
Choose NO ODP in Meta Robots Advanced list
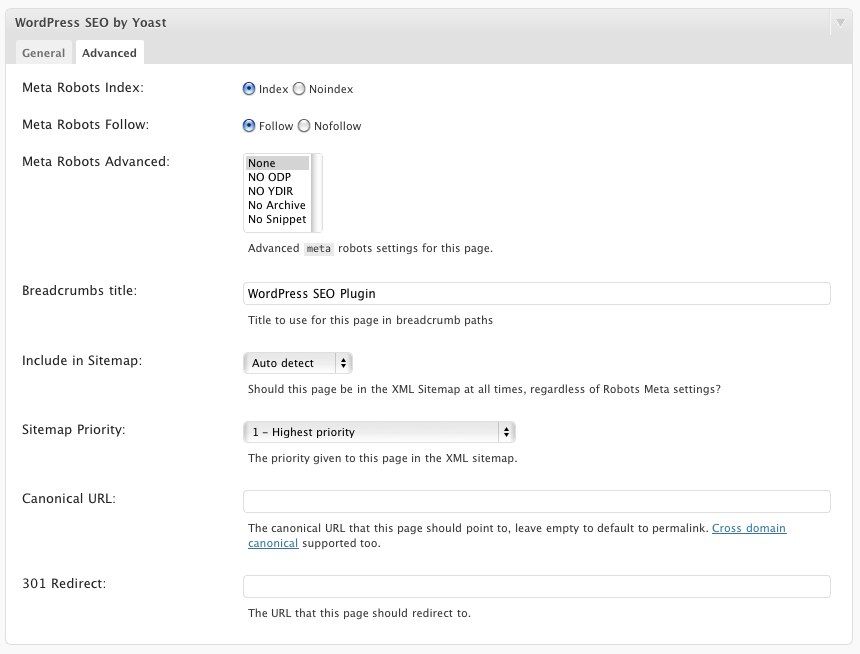278,177
